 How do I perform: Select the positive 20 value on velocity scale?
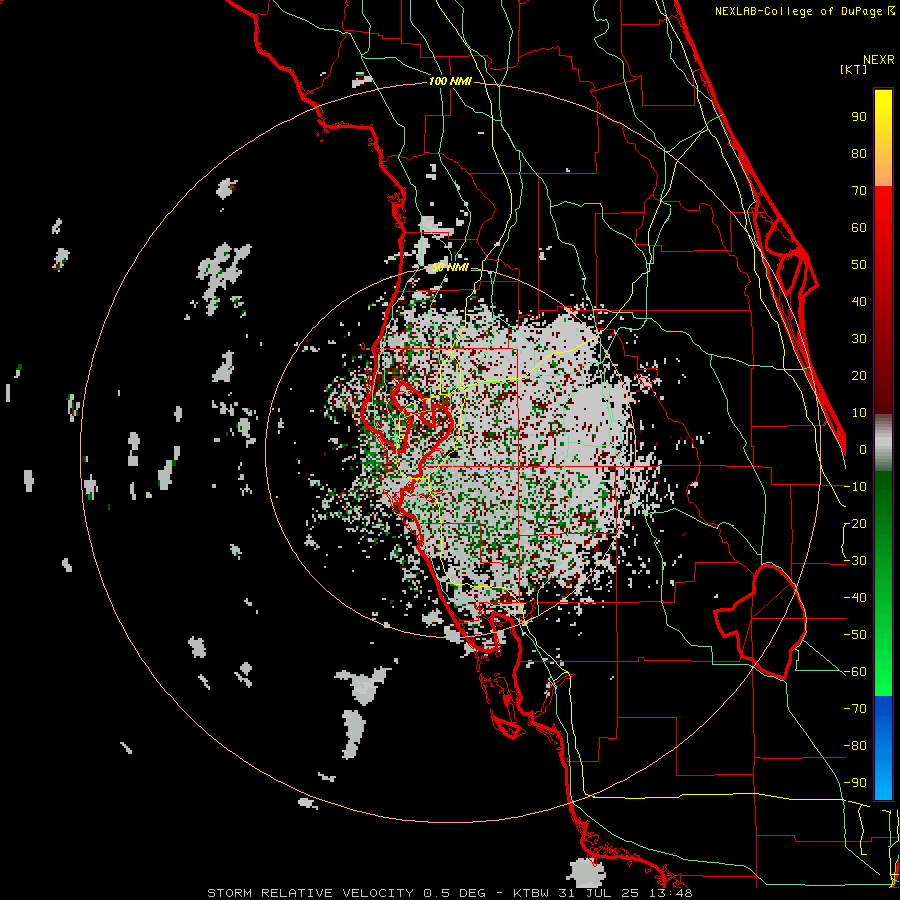pos(859,375)
